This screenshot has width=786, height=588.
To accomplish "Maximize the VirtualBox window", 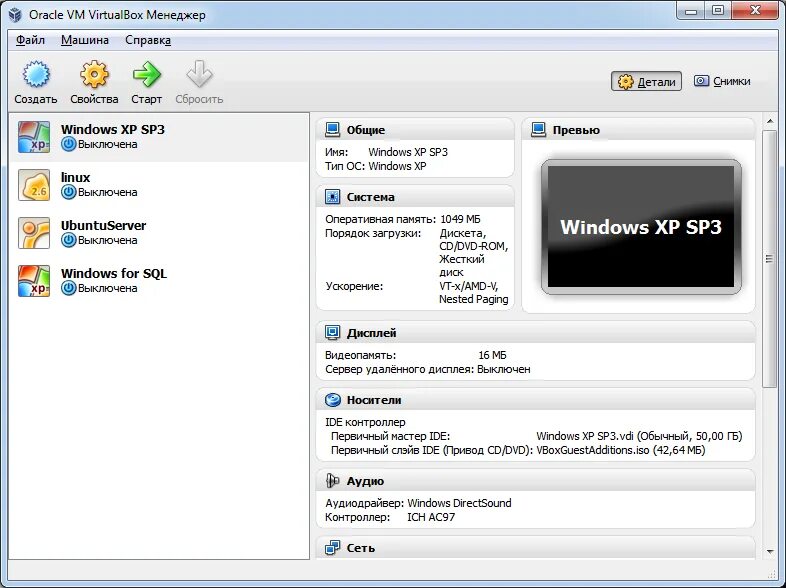I will [x=718, y=10].
